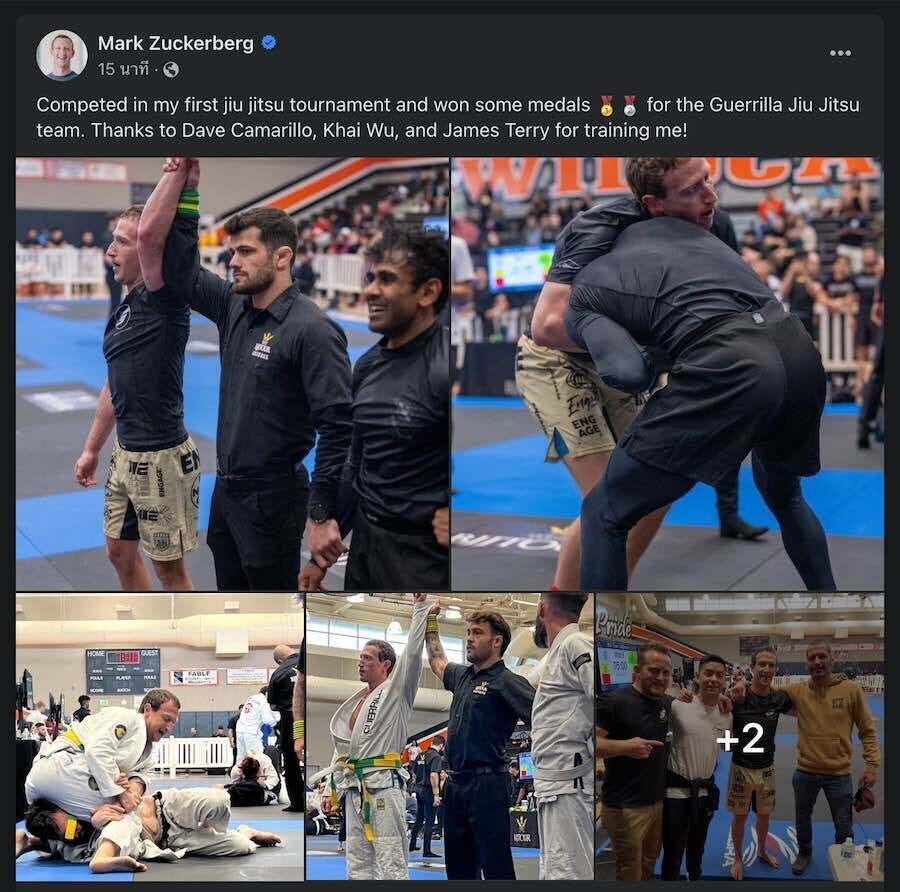Open the raised-hand victory photo top left

(232, 374)
